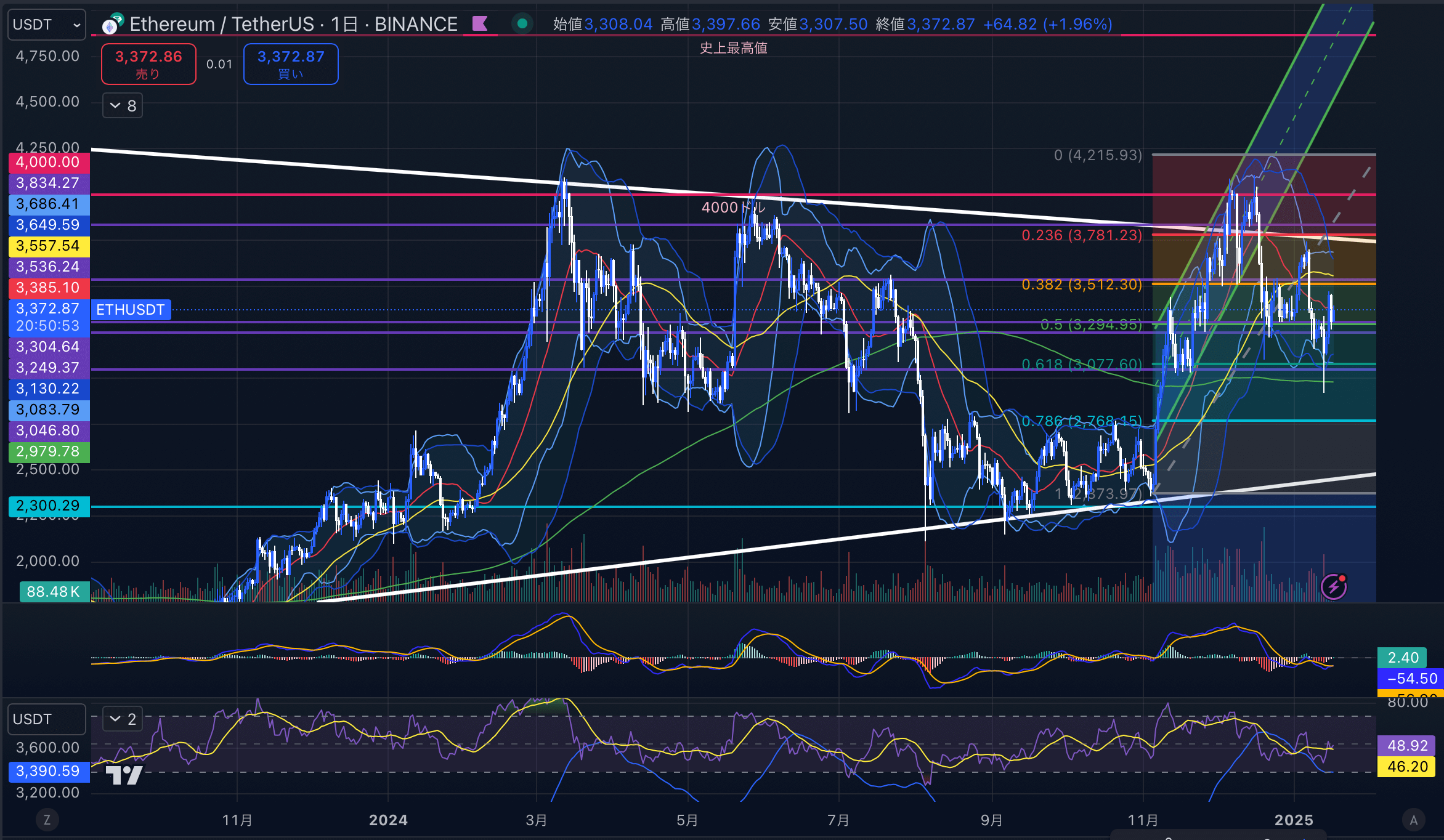This screenshot has height=840, width=1444.
Task: Expand the 8 indicators legend chevron
Action: [123, 106]
